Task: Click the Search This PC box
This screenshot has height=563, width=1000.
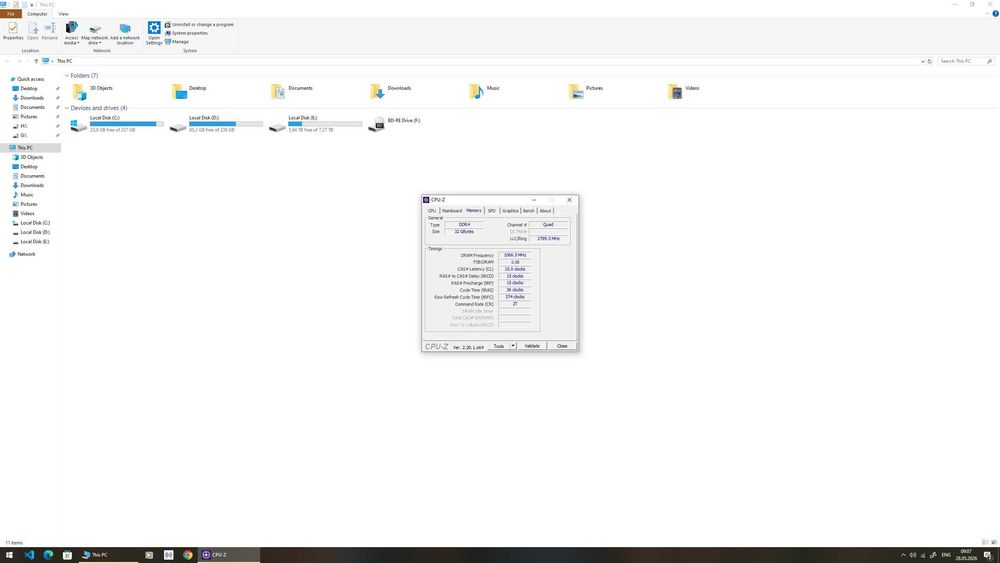Action: coord(965,61)
